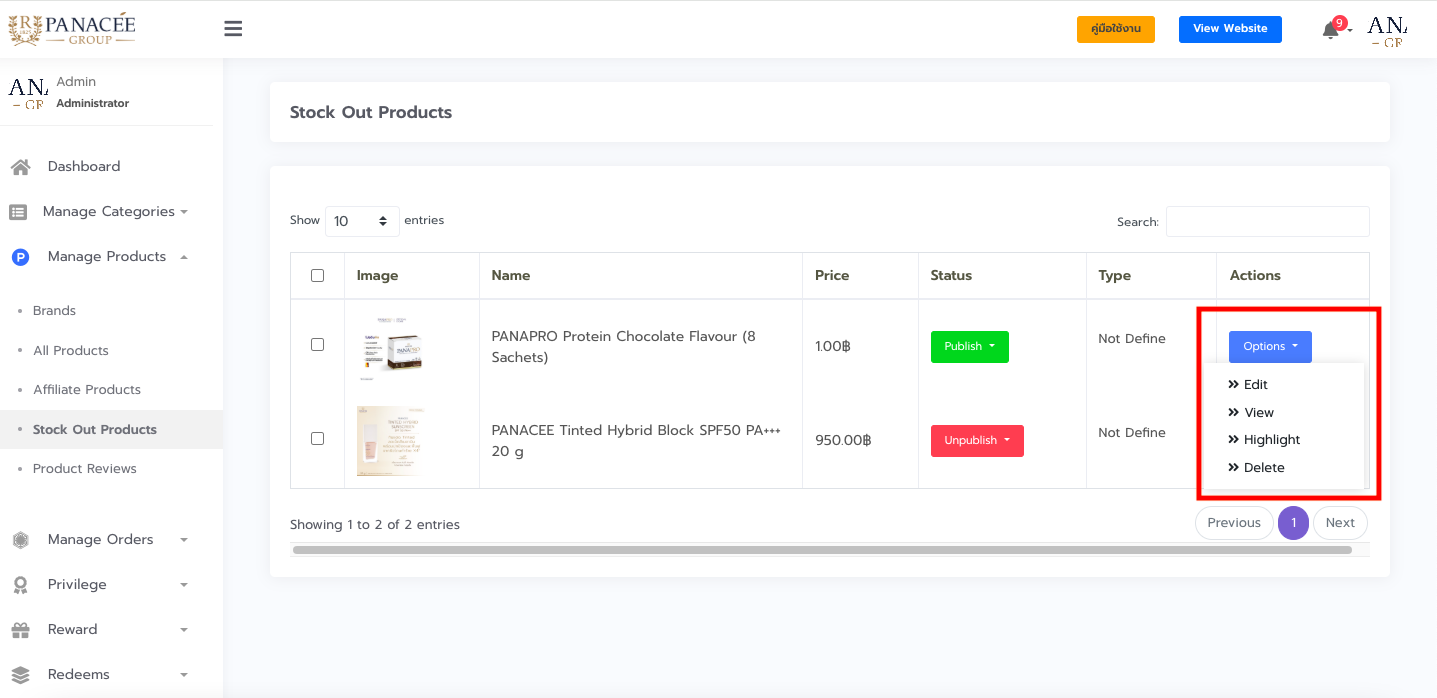Click the View Website button
The height and width of the screenshot is (698, 1437).
click(x=1230, y=29)
